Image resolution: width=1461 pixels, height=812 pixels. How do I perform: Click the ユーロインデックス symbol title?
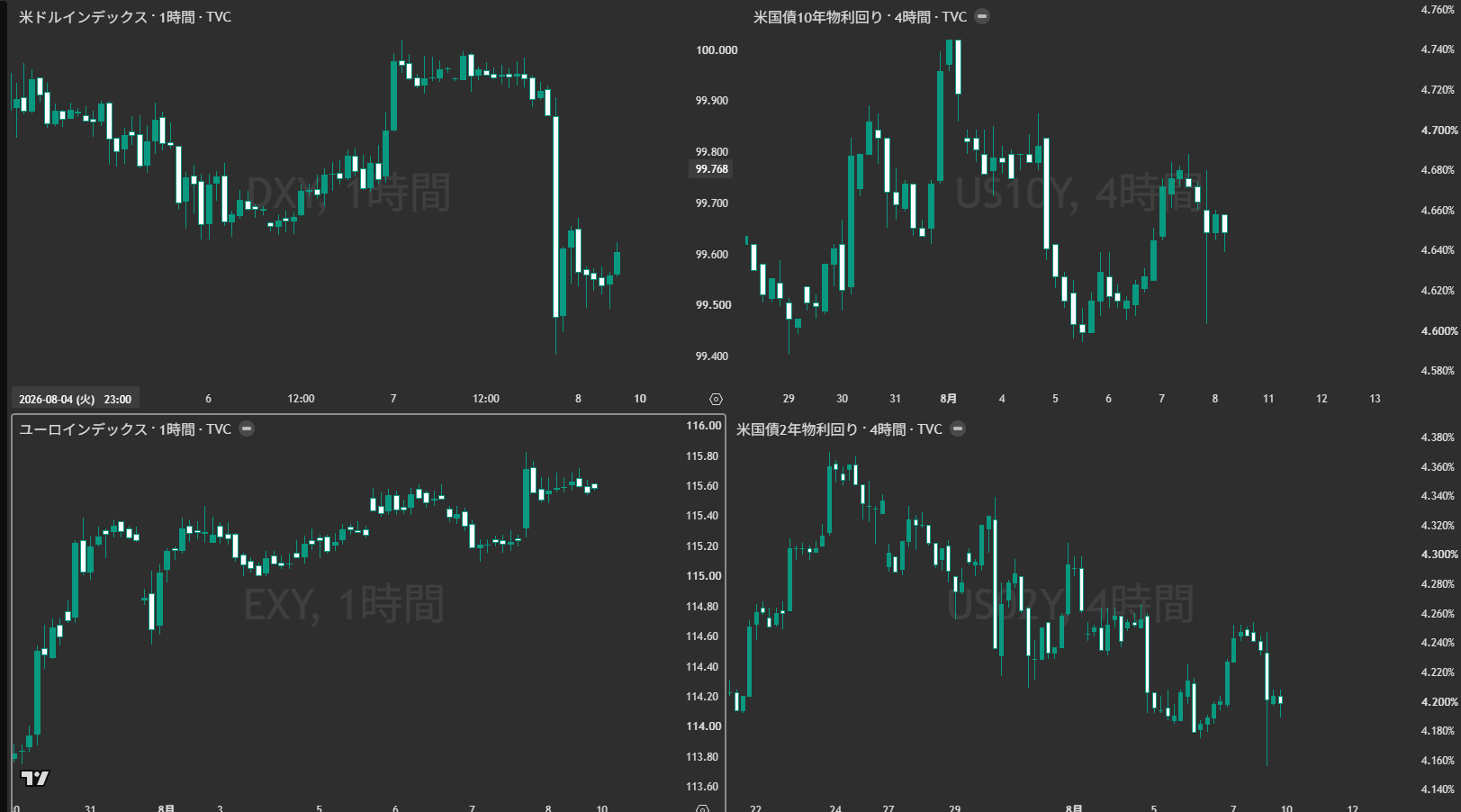83,429
